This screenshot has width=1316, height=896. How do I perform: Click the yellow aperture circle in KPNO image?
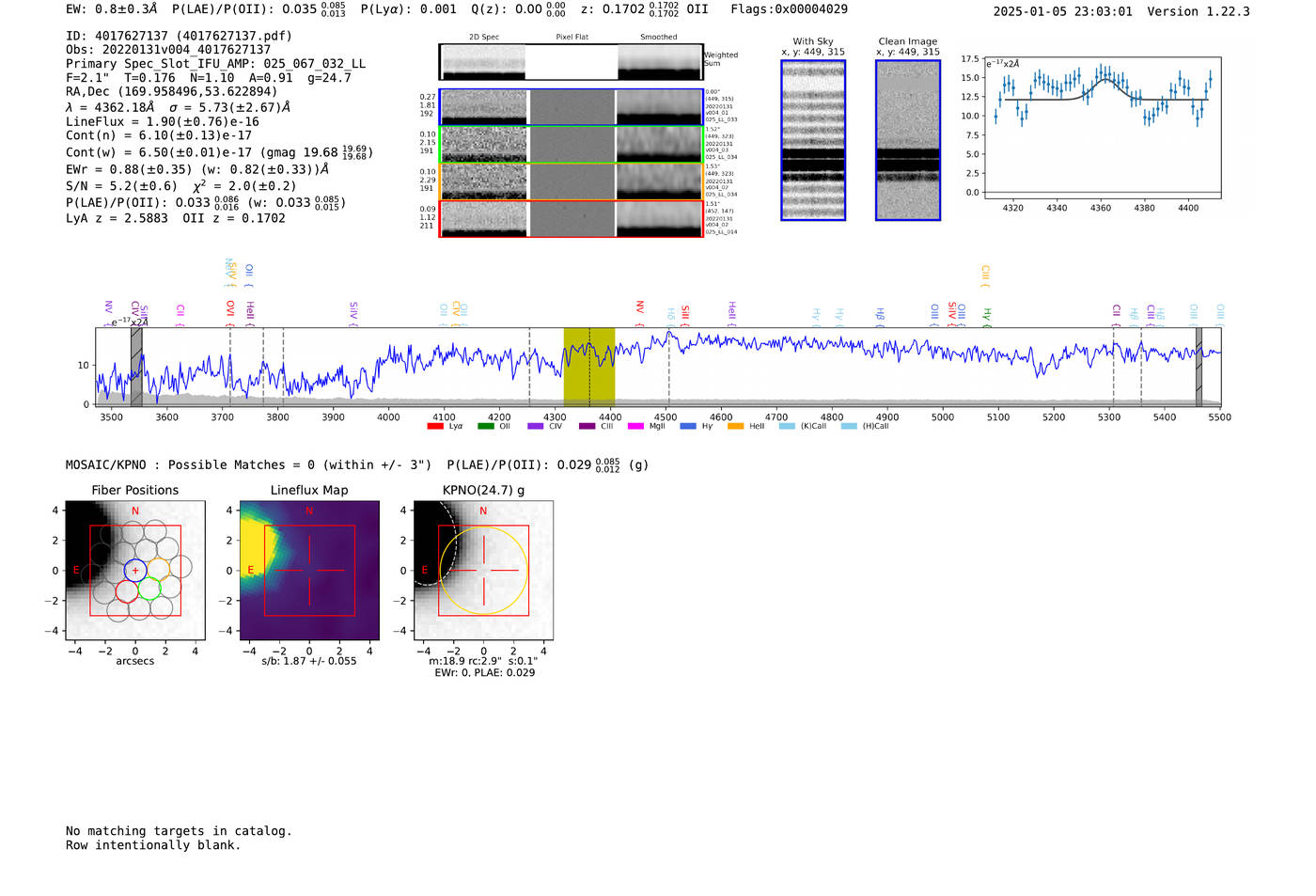point(483,571)
